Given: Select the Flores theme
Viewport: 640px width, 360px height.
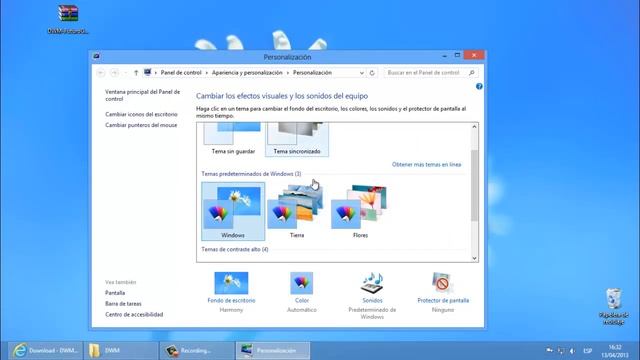Looking at the screenshot, I should pyautogui.click(x=360, y=211).
